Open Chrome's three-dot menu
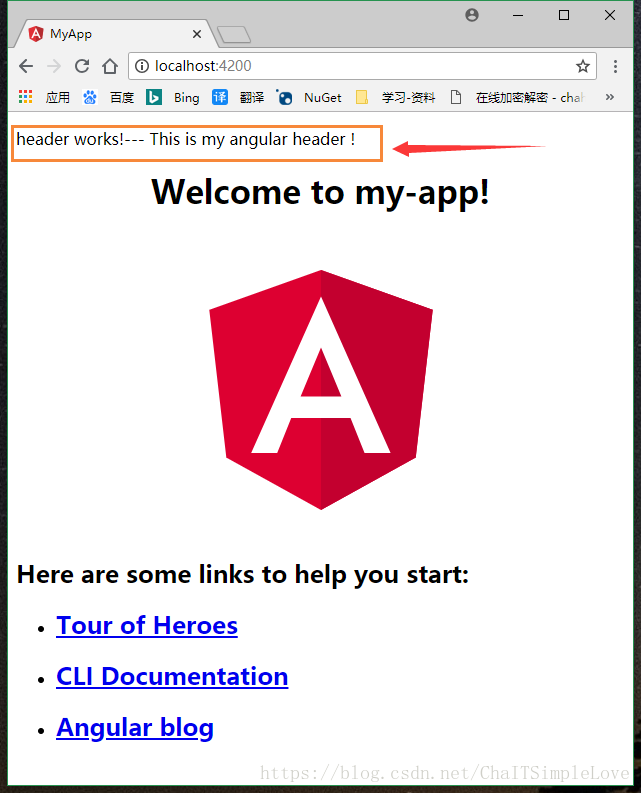The image size is (641, 793). point(615,66)
